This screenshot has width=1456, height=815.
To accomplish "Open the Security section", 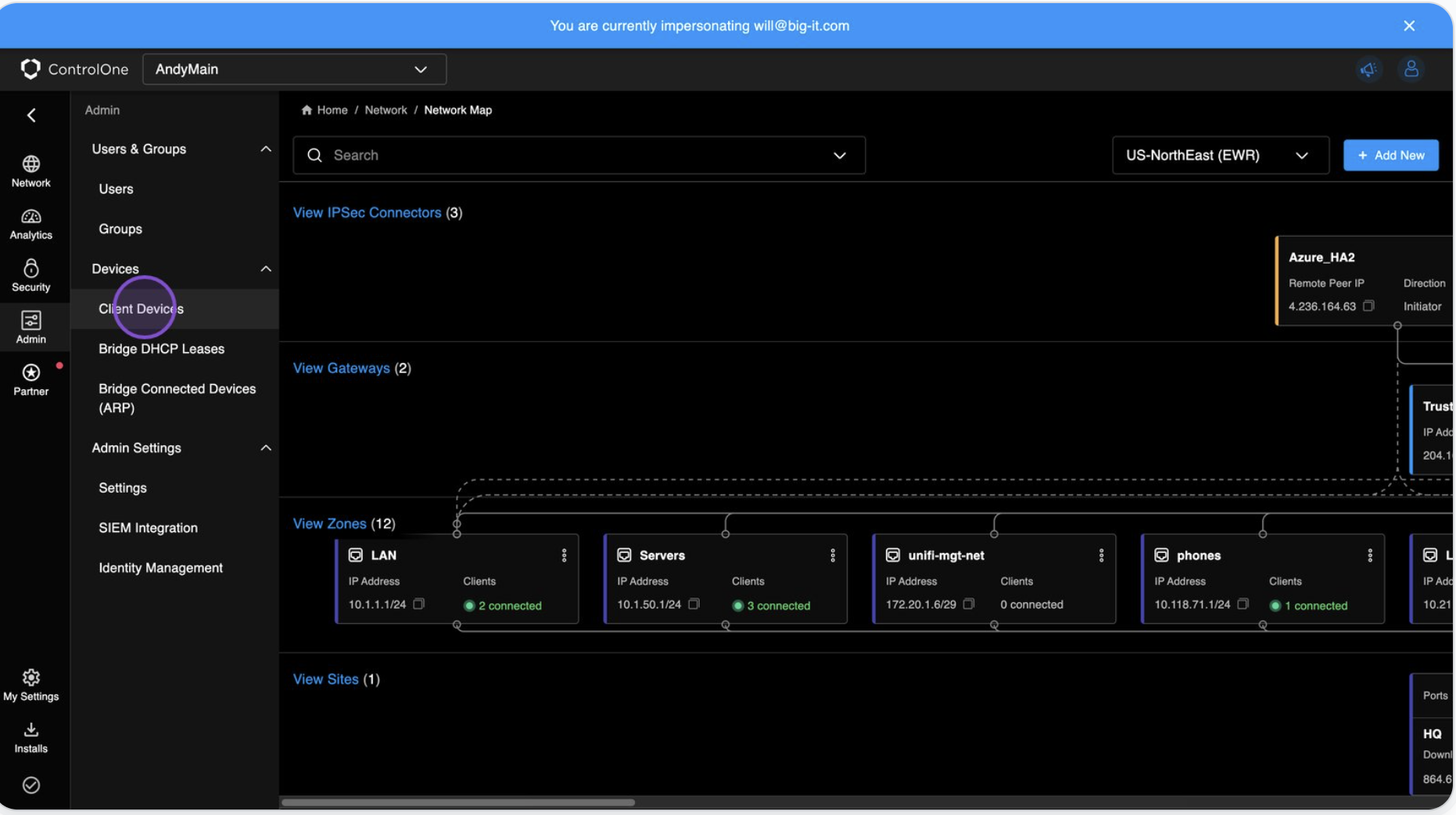I will [31, 274].
